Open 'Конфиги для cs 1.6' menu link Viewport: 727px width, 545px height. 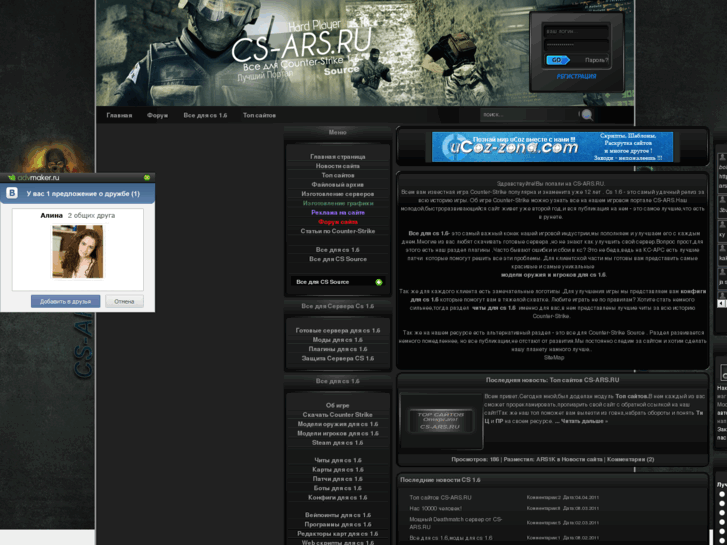(338, 497)
